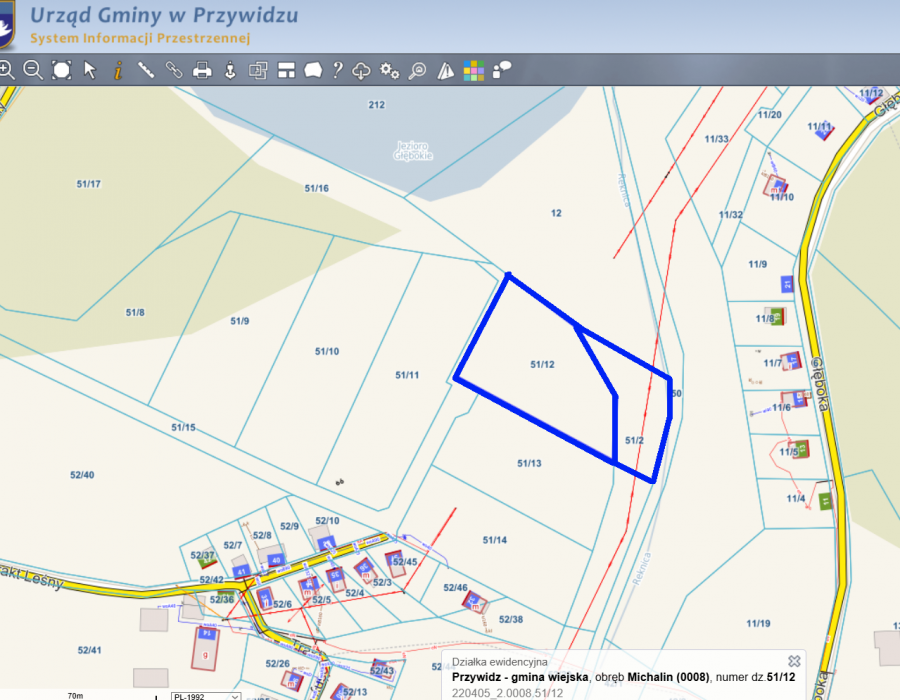
Task: Click the chain link share icon
Action: (x=174, y=70)
